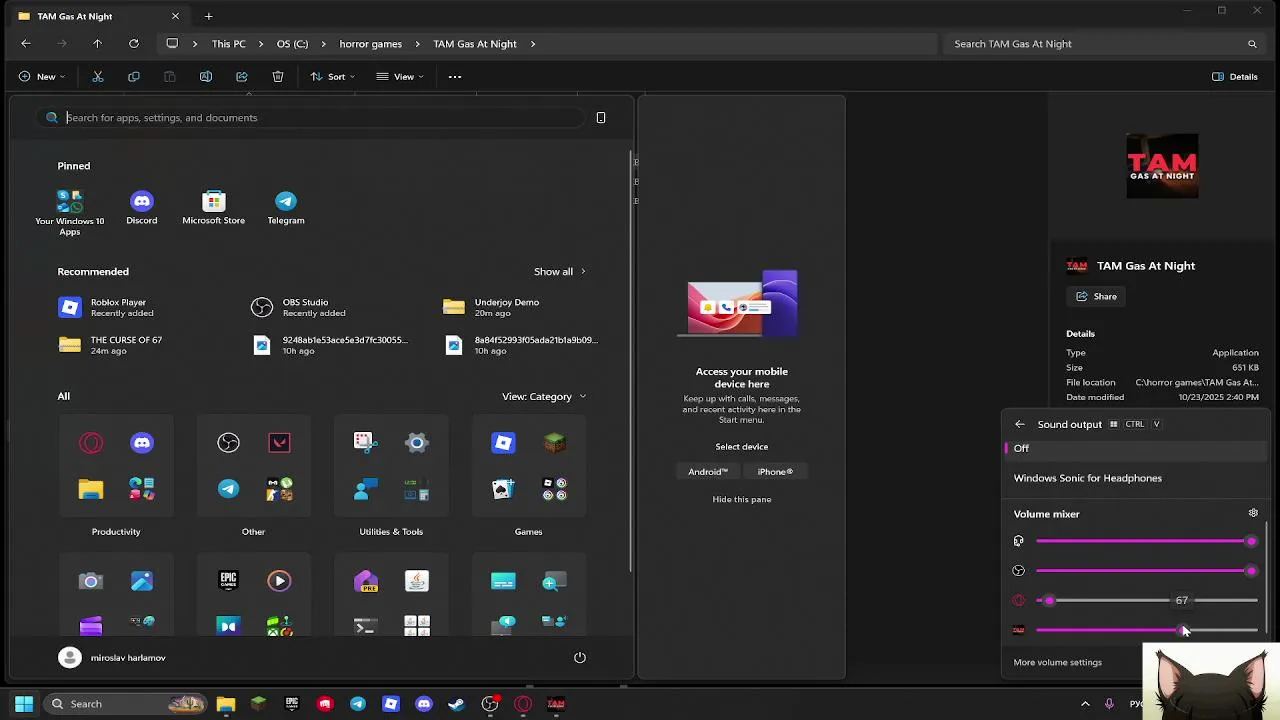Click the Windows Start button
This screenshot has height=720, width=1280.
click(24, 704)
